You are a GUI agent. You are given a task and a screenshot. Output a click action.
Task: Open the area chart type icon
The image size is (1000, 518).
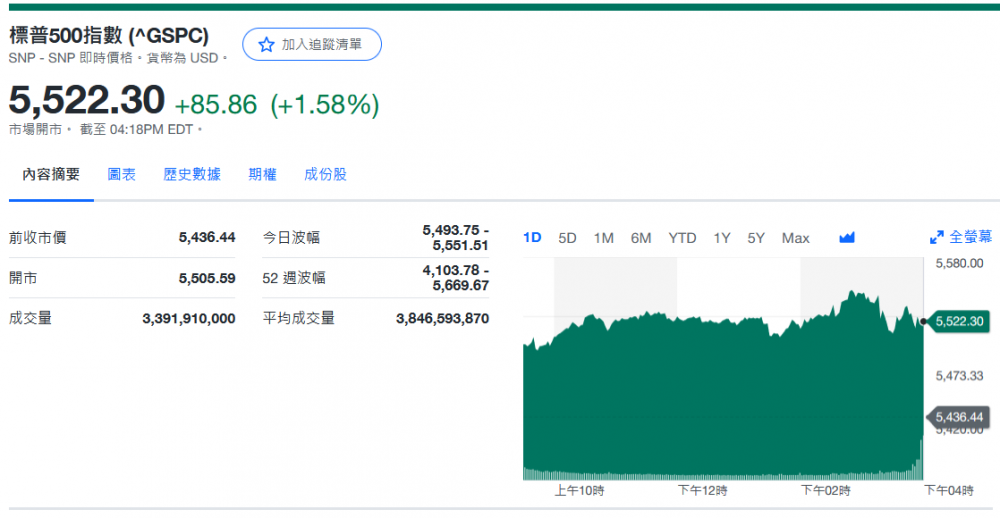pos(847,238)
